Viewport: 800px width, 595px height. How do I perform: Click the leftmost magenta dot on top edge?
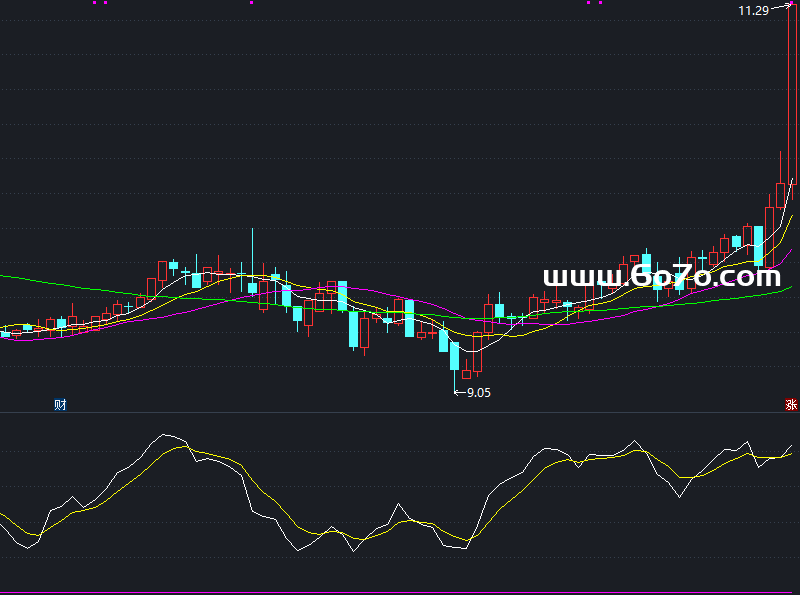point(95,2)
